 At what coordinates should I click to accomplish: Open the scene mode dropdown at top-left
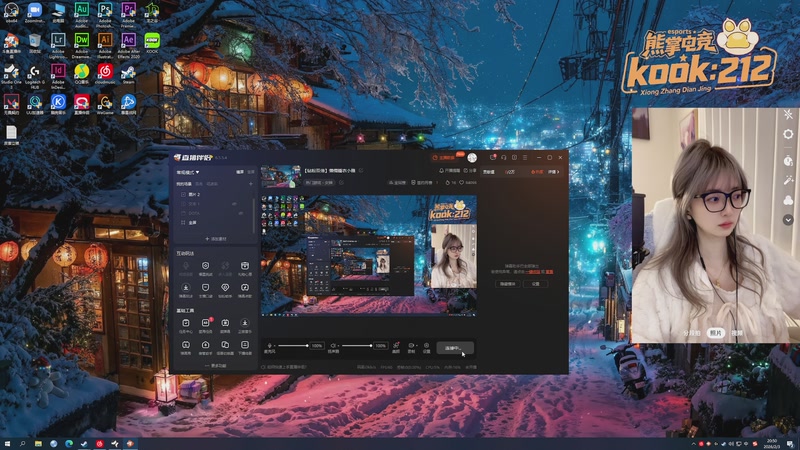188,172
